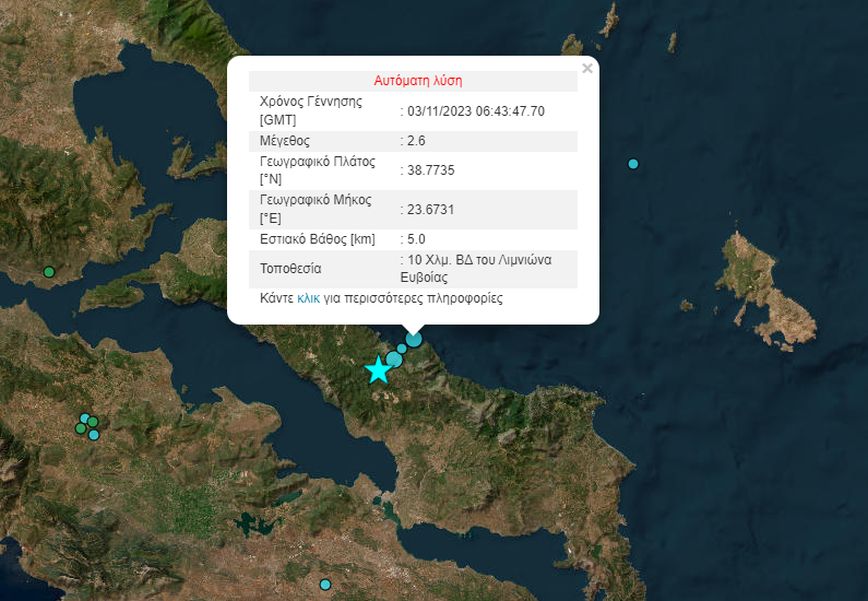Select the teal marker at the bottom of the map
The height and width of the screenshot is (601, 868).
pos(325,584)
